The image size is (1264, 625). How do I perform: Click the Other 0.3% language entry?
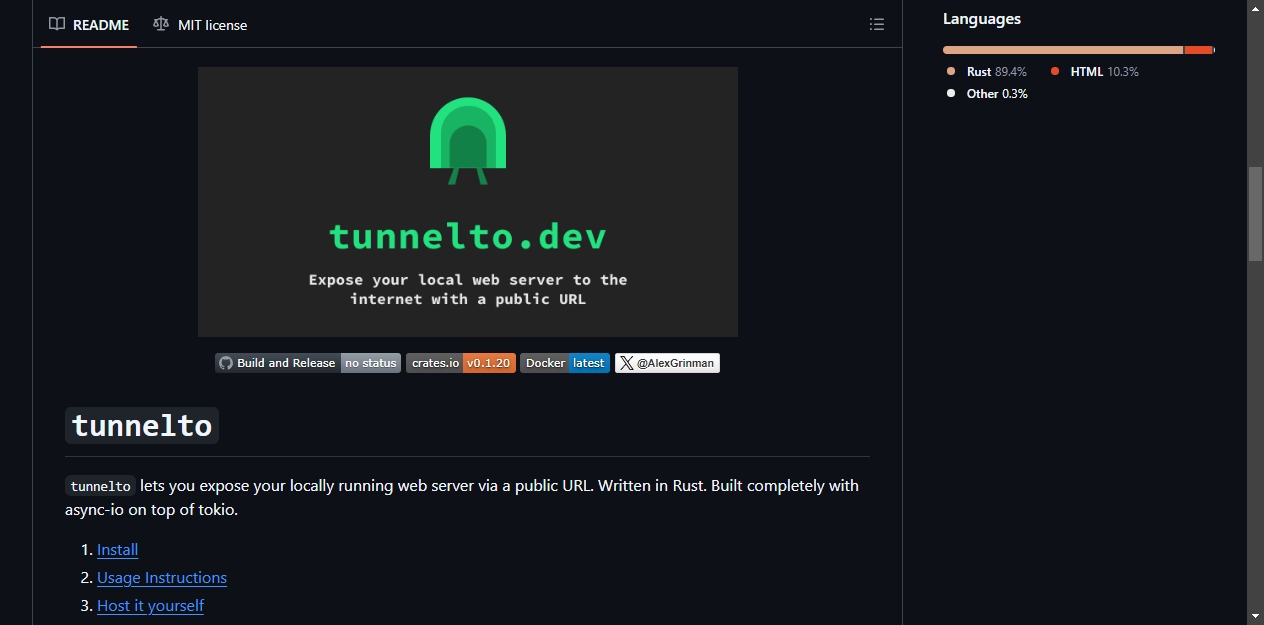pos(987,94)
